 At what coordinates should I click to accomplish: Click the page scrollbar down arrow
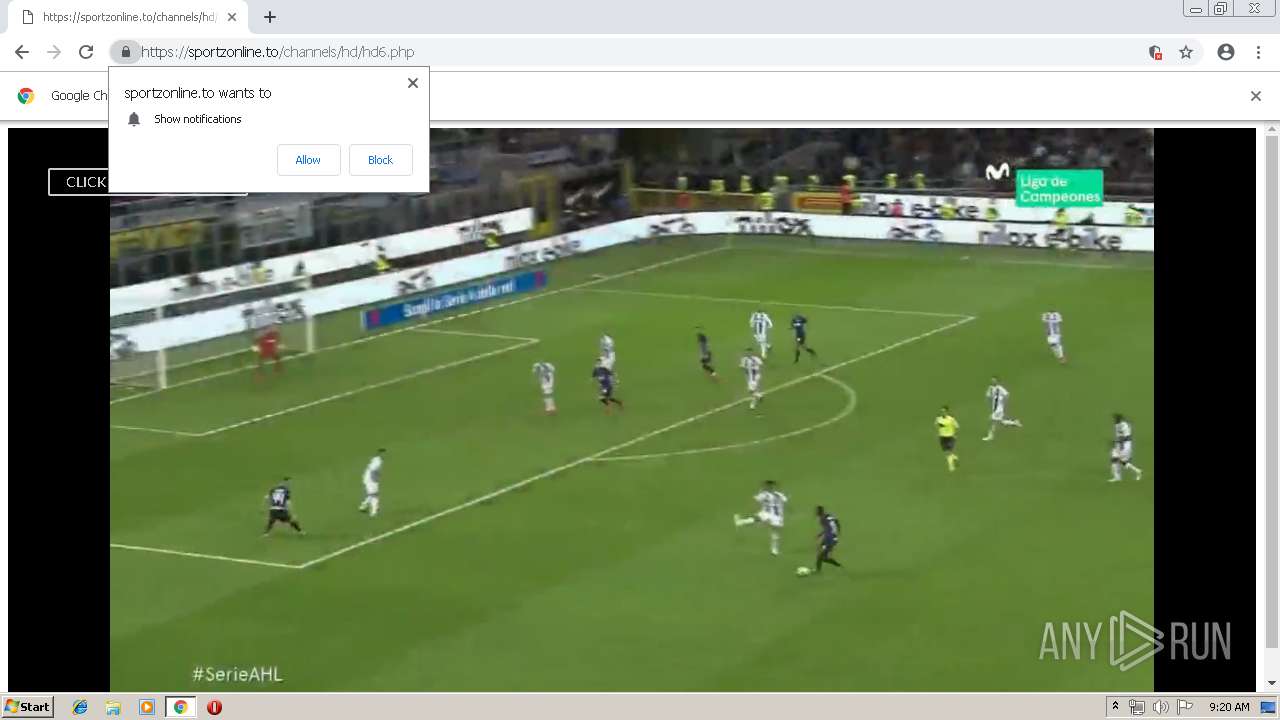[1272, 683]
